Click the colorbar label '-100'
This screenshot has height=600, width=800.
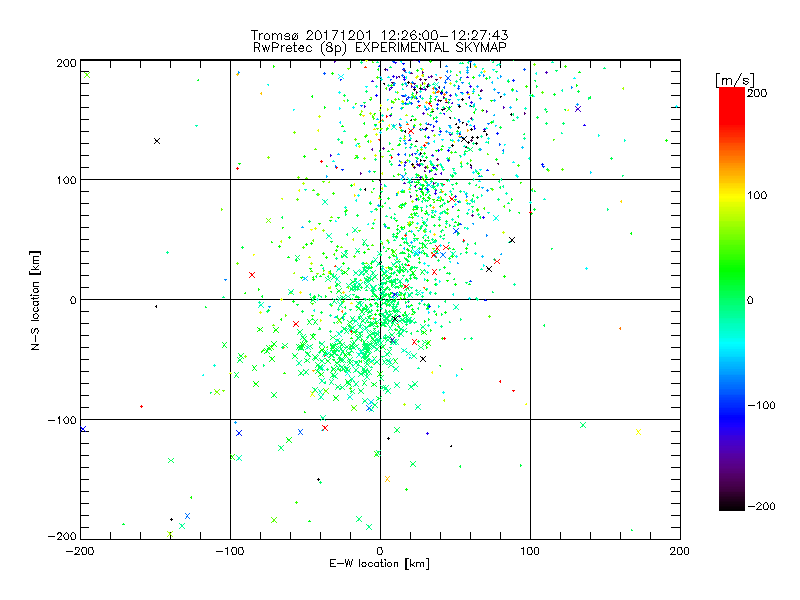761,405
